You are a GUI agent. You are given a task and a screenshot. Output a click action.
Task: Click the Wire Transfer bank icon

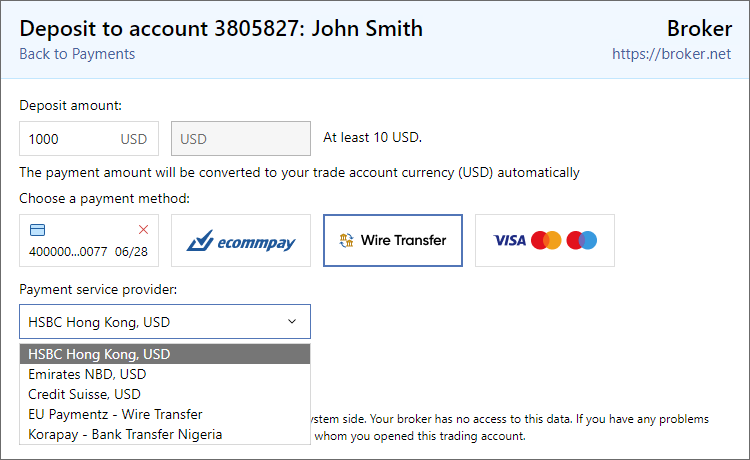346,240
